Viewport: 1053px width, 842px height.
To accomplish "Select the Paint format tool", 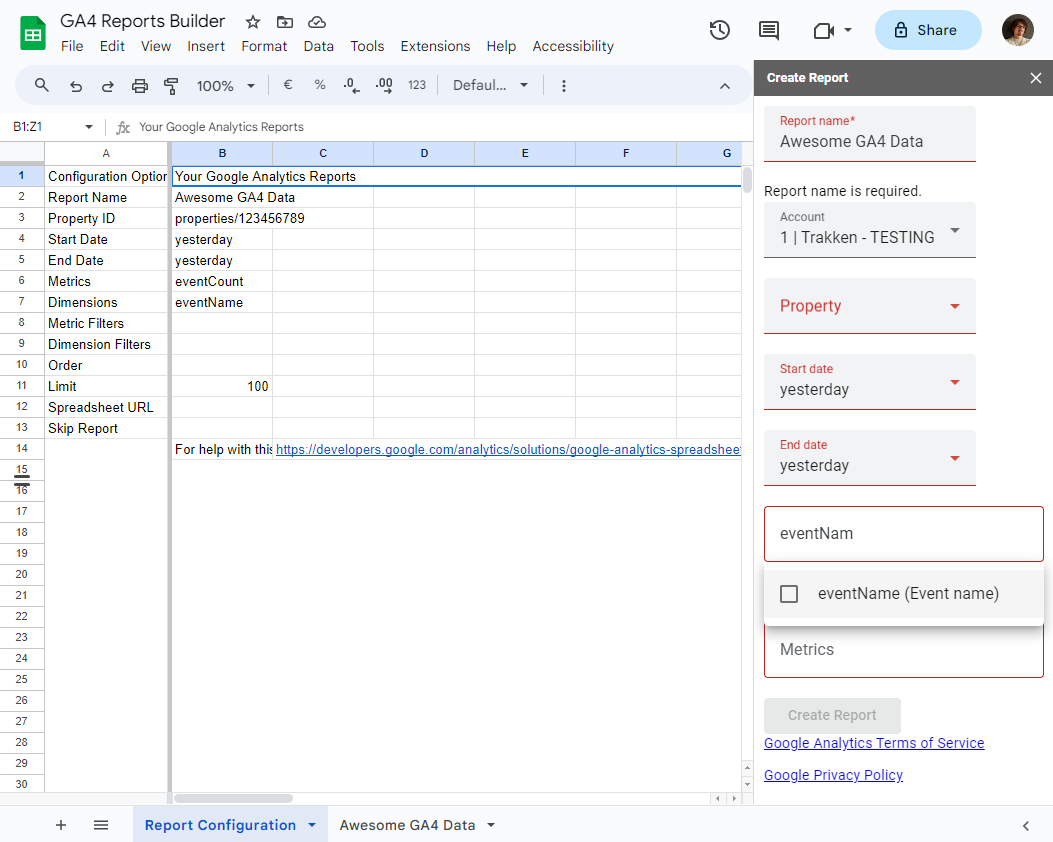I will coord(171,86).
